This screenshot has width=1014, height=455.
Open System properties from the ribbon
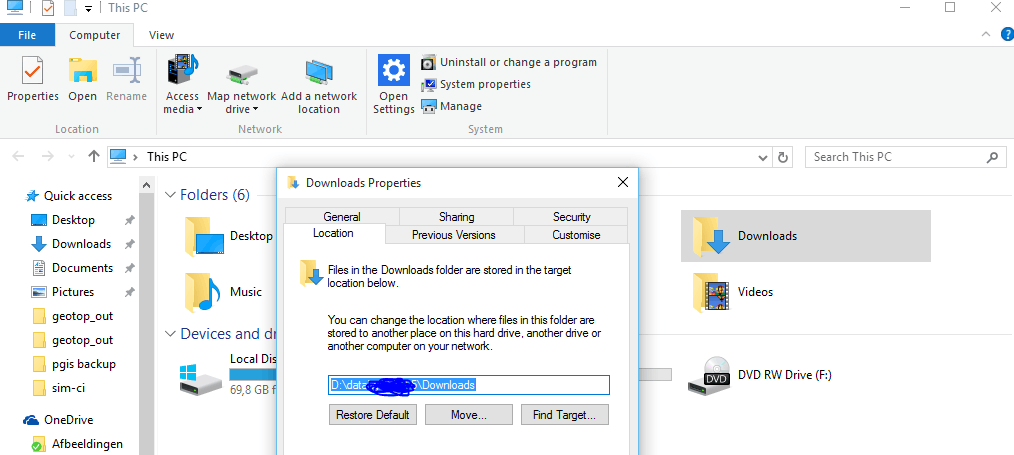[476, 85]
